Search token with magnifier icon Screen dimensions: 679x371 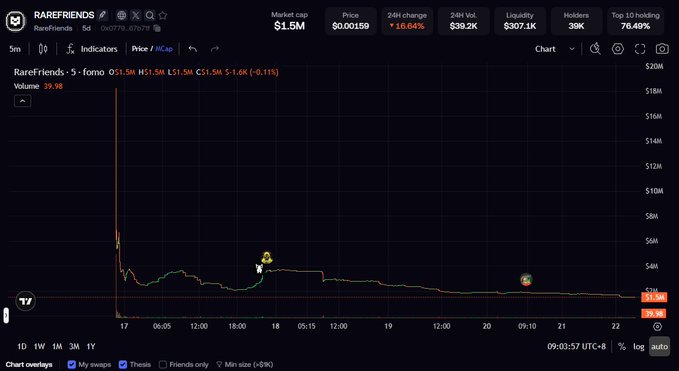point(149,16)
